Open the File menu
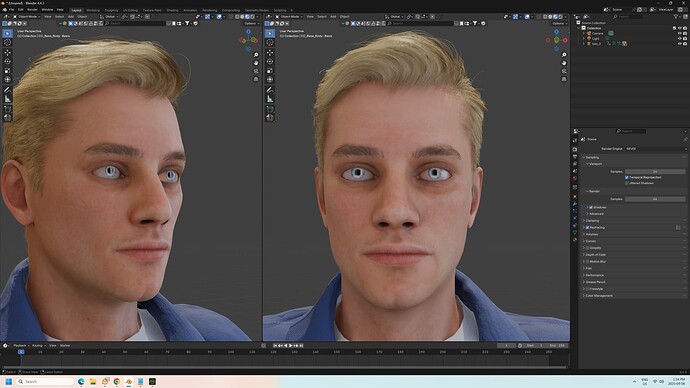This screenshot has width=690, height=388. coord(11,10)
